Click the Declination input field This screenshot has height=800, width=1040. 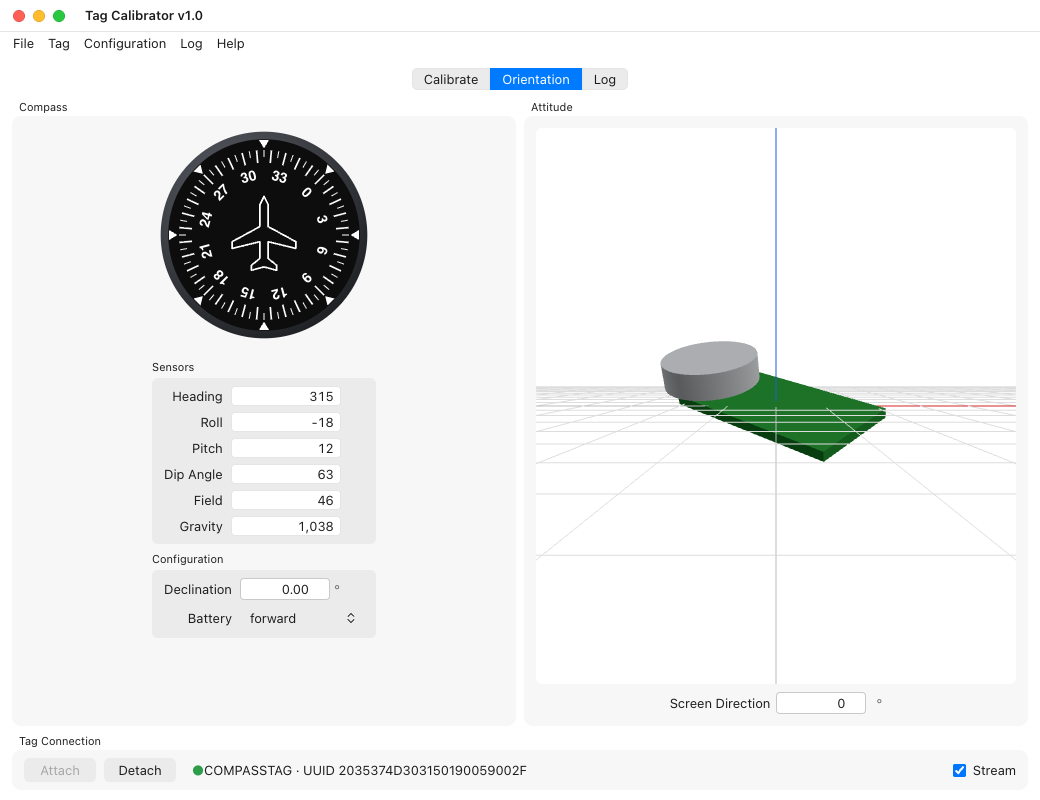coord(285,589)
